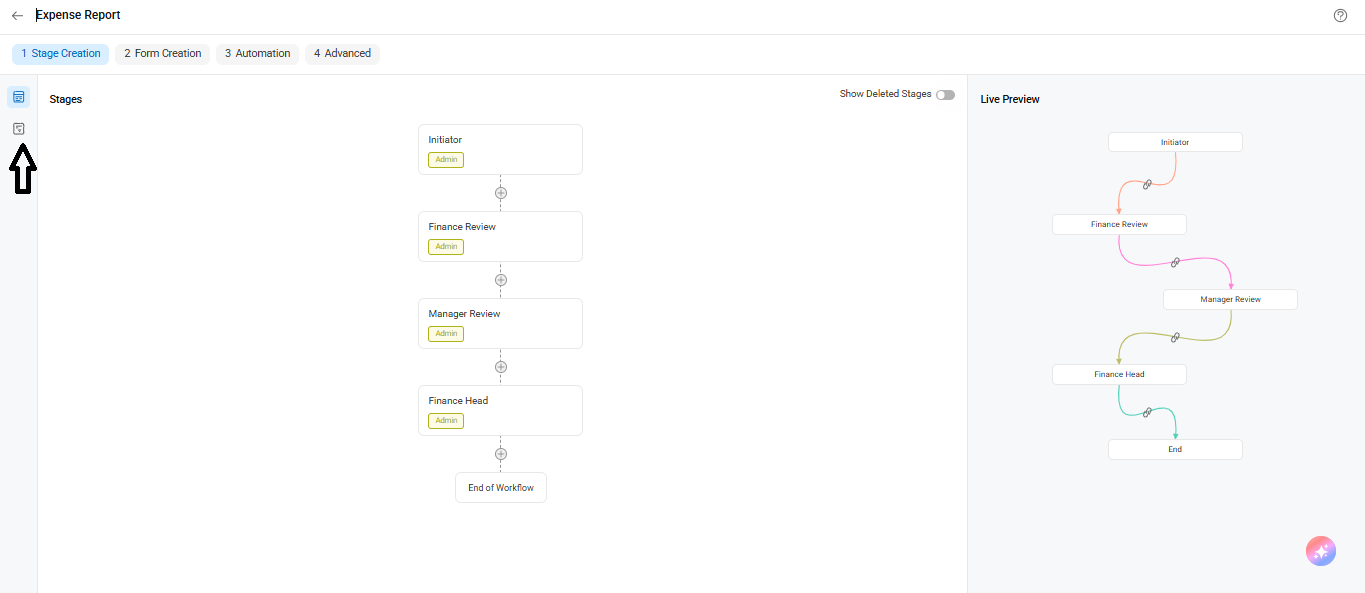Click link icon between Initiator and Finance Review preview
Image resolution: width=1365 pixels, height=593 pixels.
1147,184
